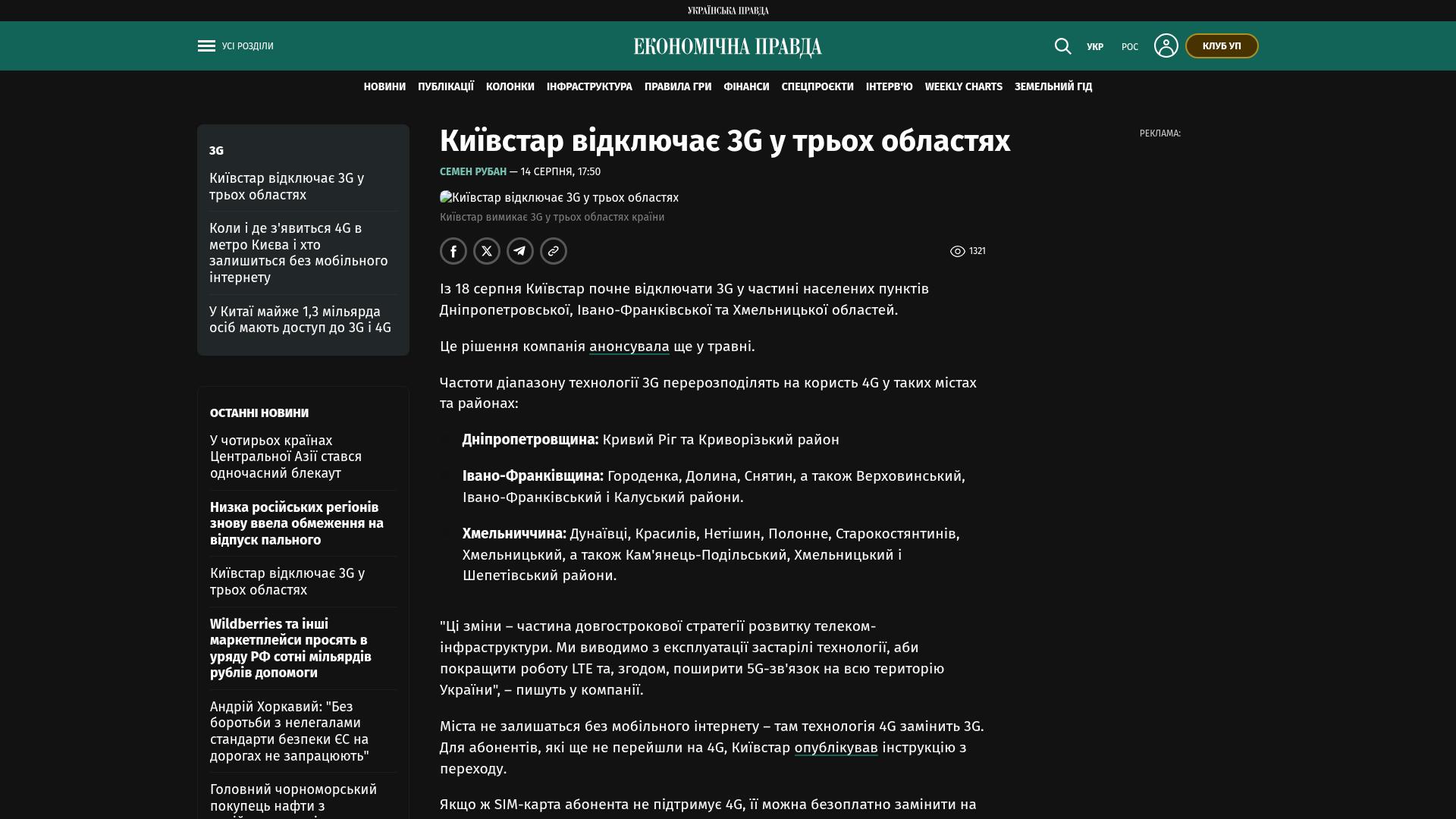1456x819 pixels.
Task: Click the broken article image placeholder
Action: 559,198
